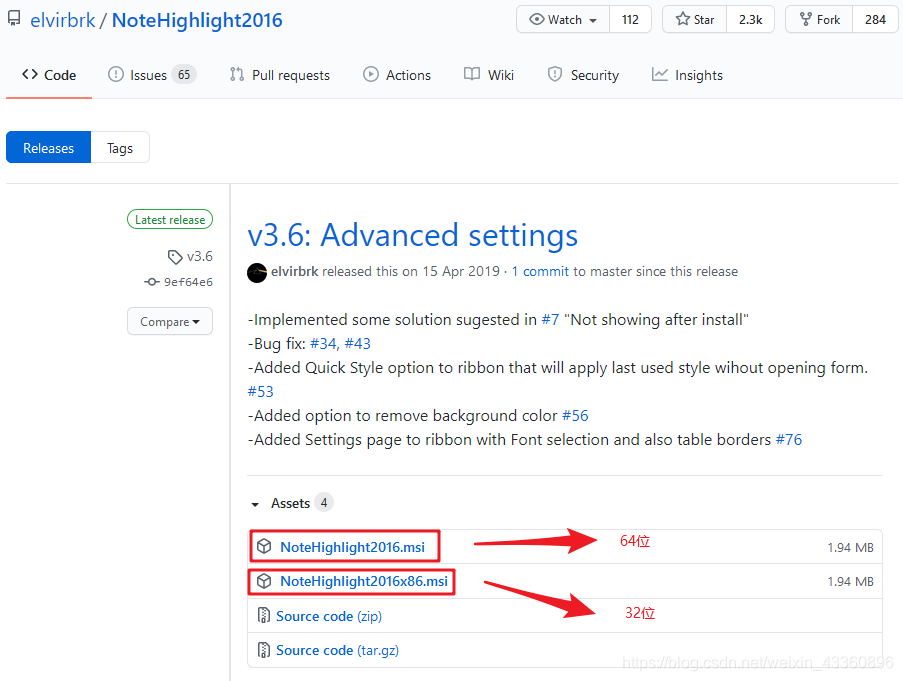This screenshot has height=681, width=903.
Task: Open the elvirbrk owner profile link
Action: point(63,20)
